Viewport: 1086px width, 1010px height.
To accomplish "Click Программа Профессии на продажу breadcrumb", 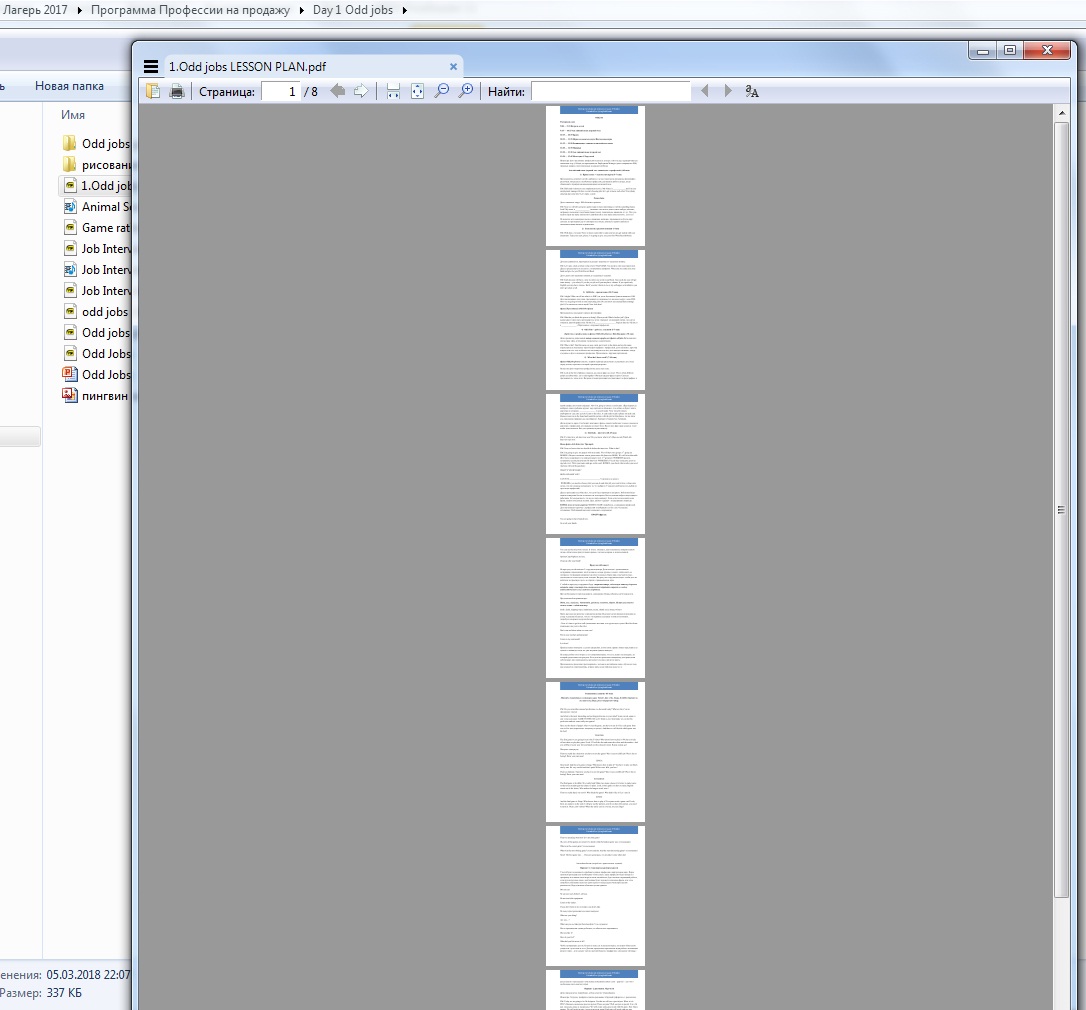I will click(x=190, y=10).
